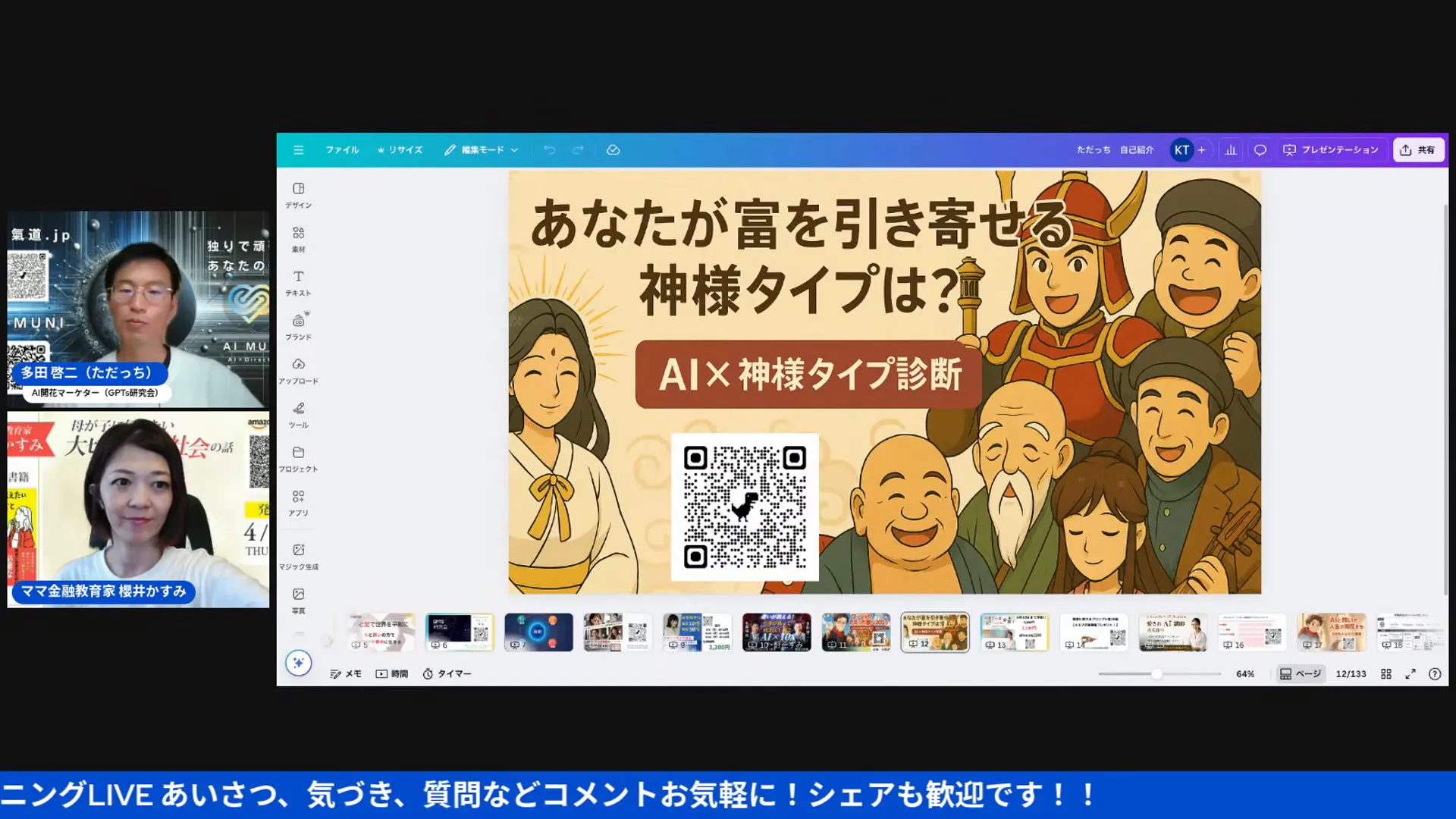Screen dimensions: 1456x819
Task: Open the 時間 duration button
Action: (392, 673)
